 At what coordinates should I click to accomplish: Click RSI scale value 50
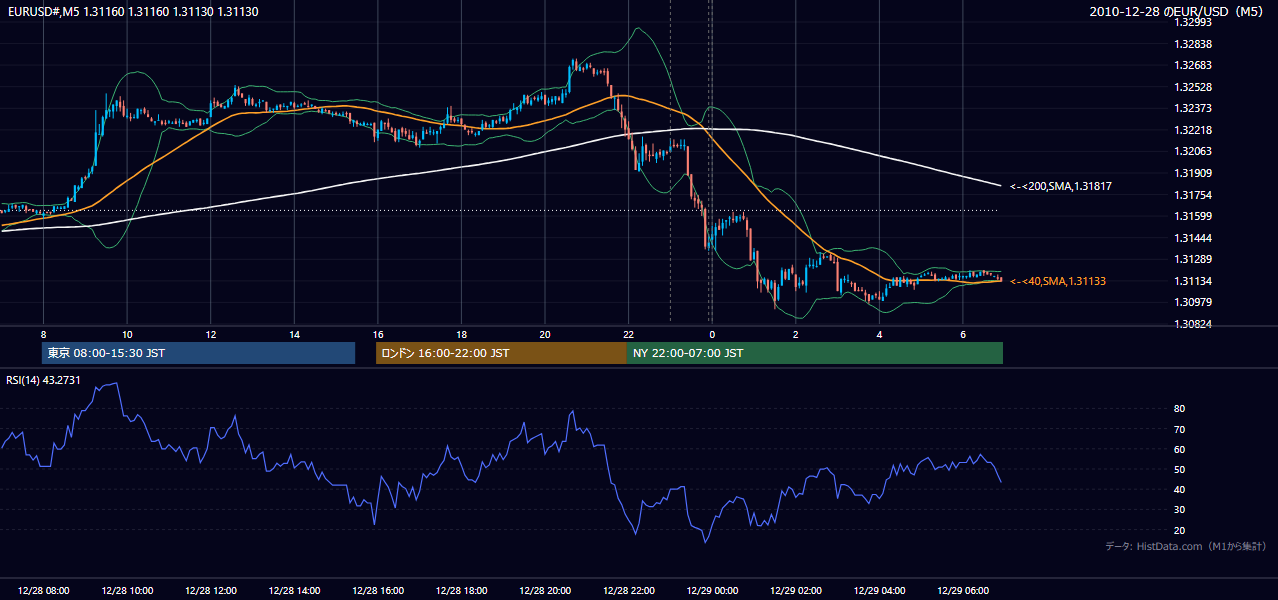click(1180, 469)
